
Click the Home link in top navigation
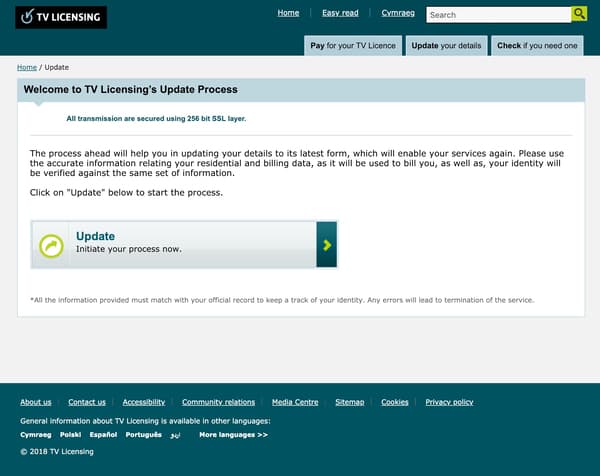tap(289, 13)
